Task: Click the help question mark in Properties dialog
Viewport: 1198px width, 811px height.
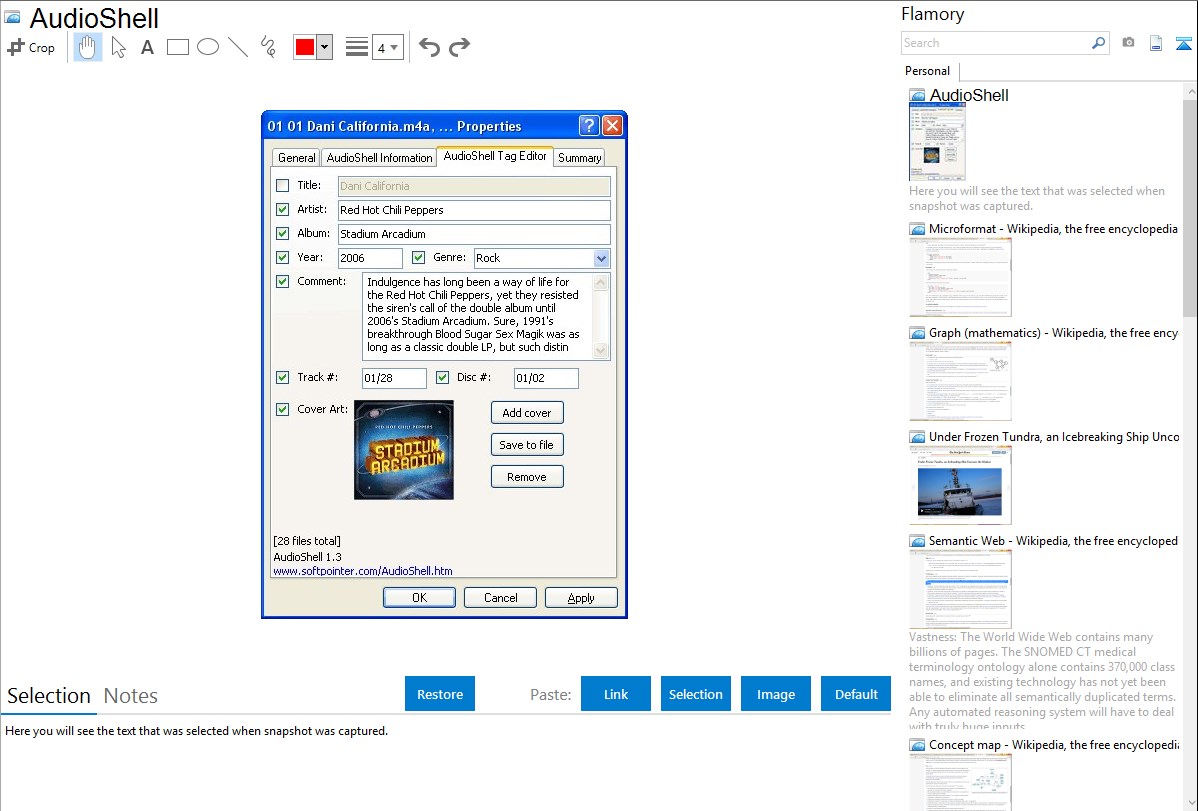Action: 589,125
